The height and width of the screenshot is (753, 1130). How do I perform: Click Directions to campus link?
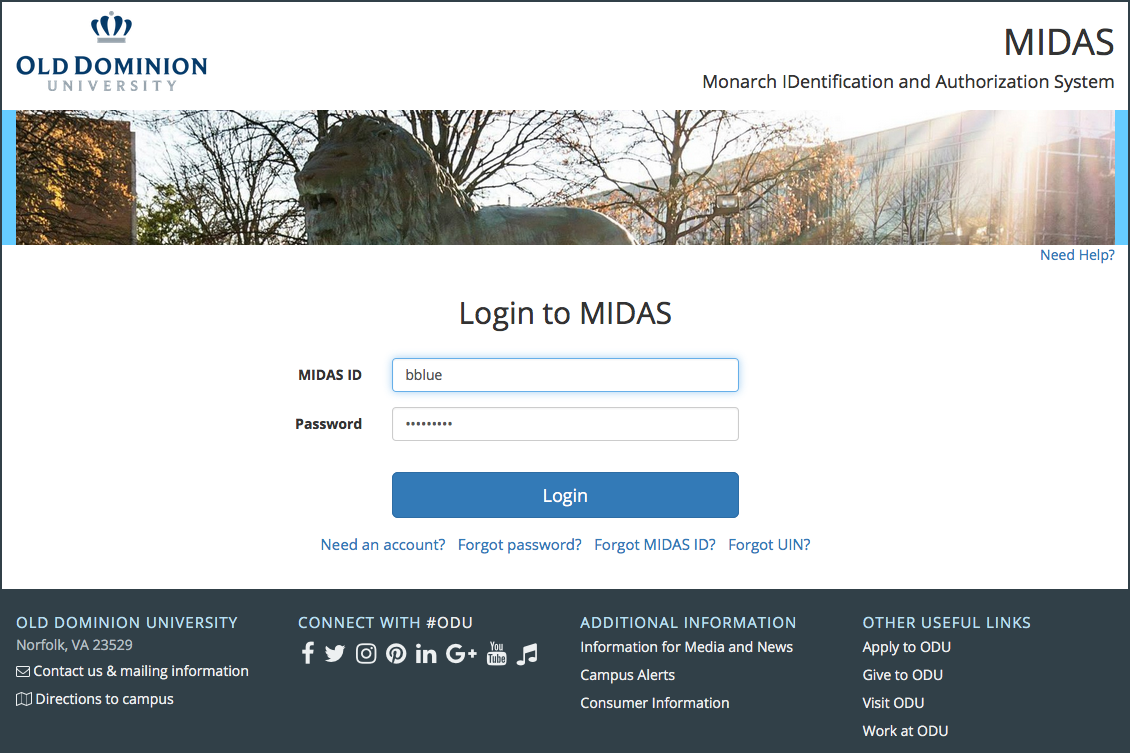[x=104, y=699]
